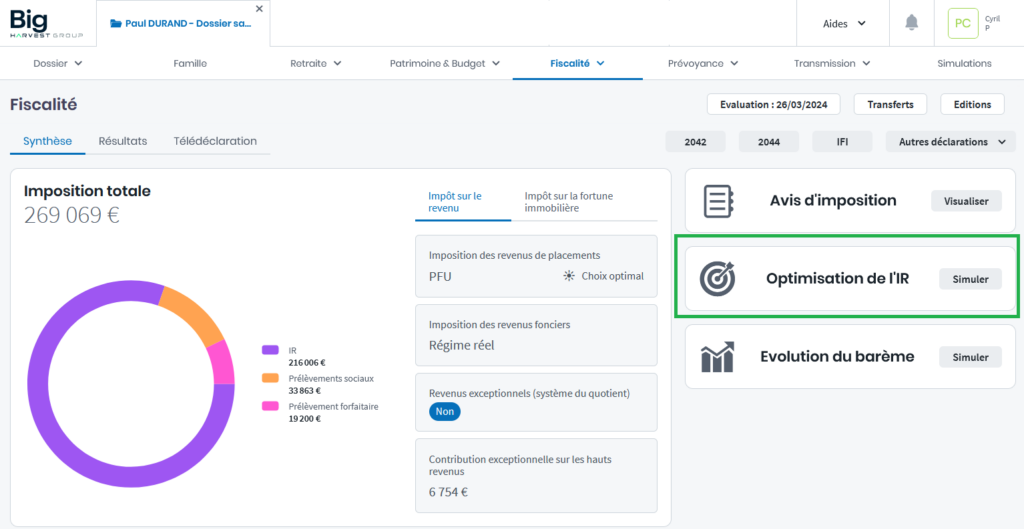Click the PC user avatar icon
The image size is (1024, 529).
pos(962,23)
